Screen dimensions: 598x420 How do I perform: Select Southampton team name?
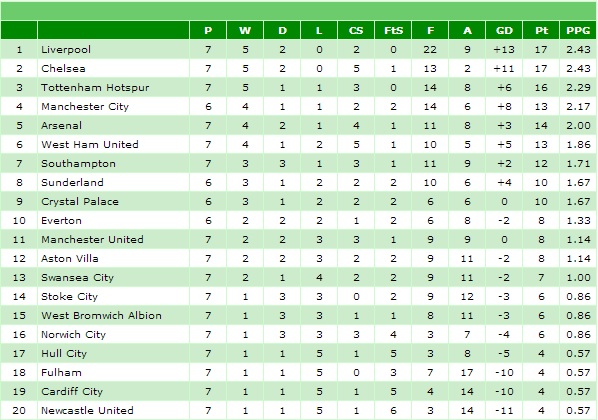78,164
